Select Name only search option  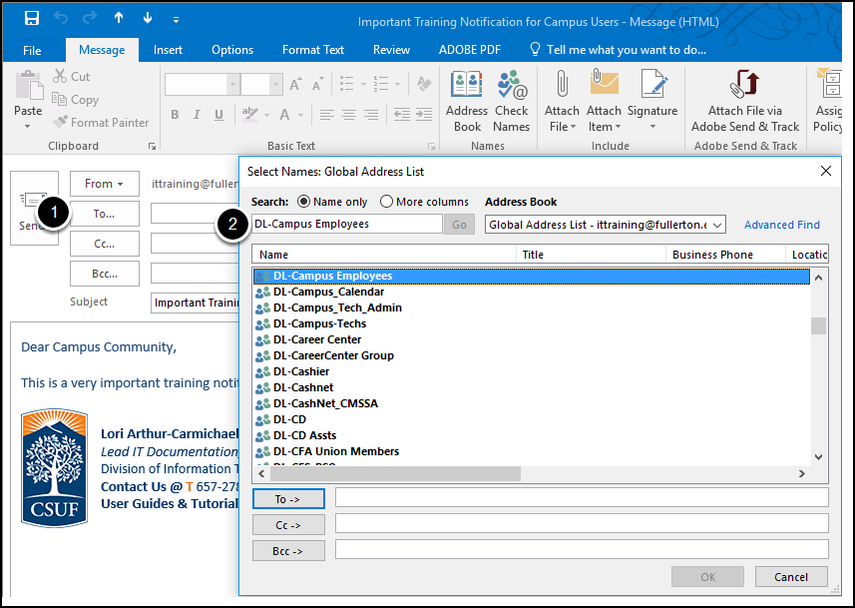click(303, 202)
